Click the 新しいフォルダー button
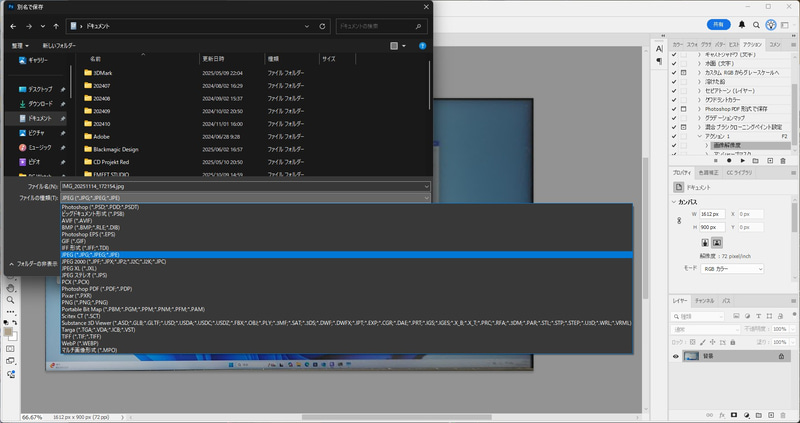800x423 pixels. pos(59,46)
